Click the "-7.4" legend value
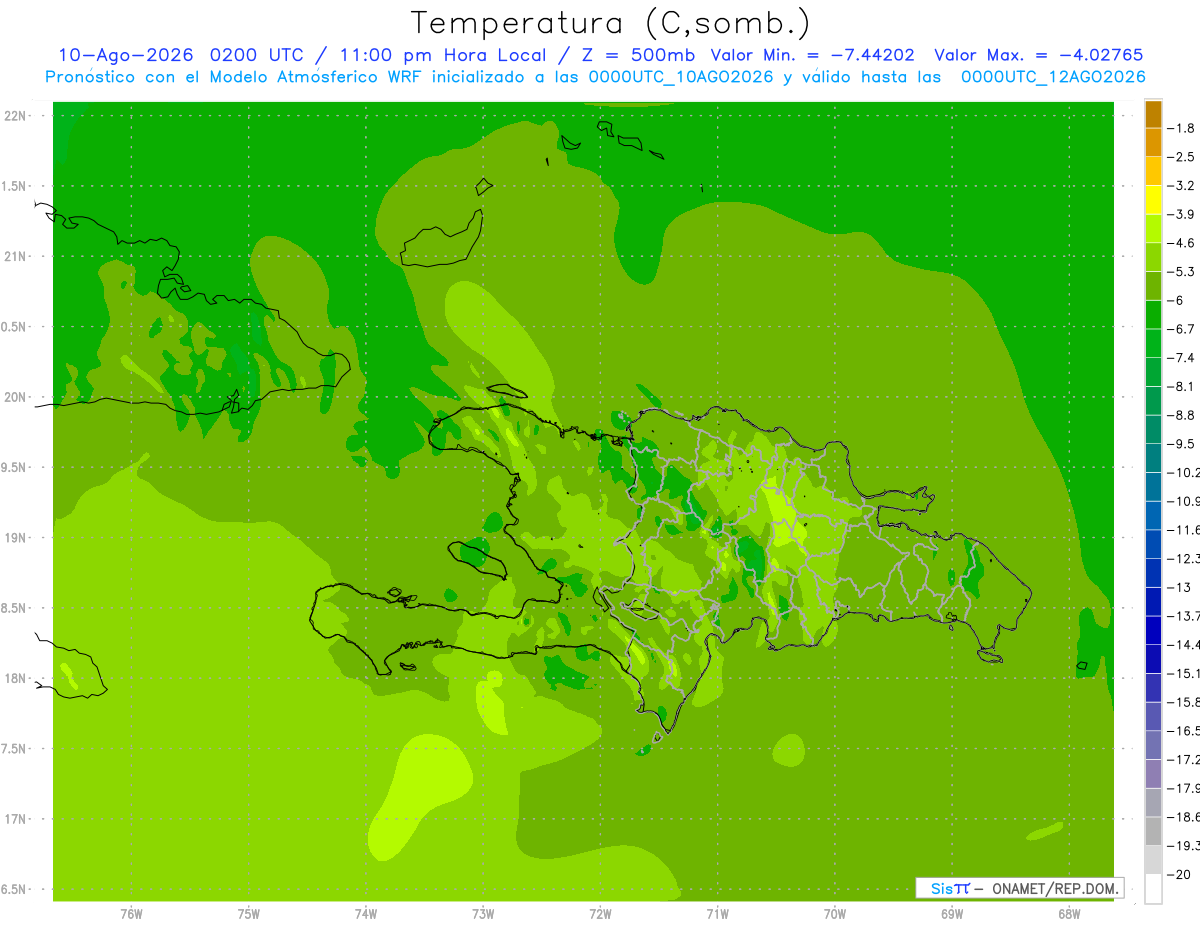The width and height of the screenshot is (1200, 927). 1180,358
